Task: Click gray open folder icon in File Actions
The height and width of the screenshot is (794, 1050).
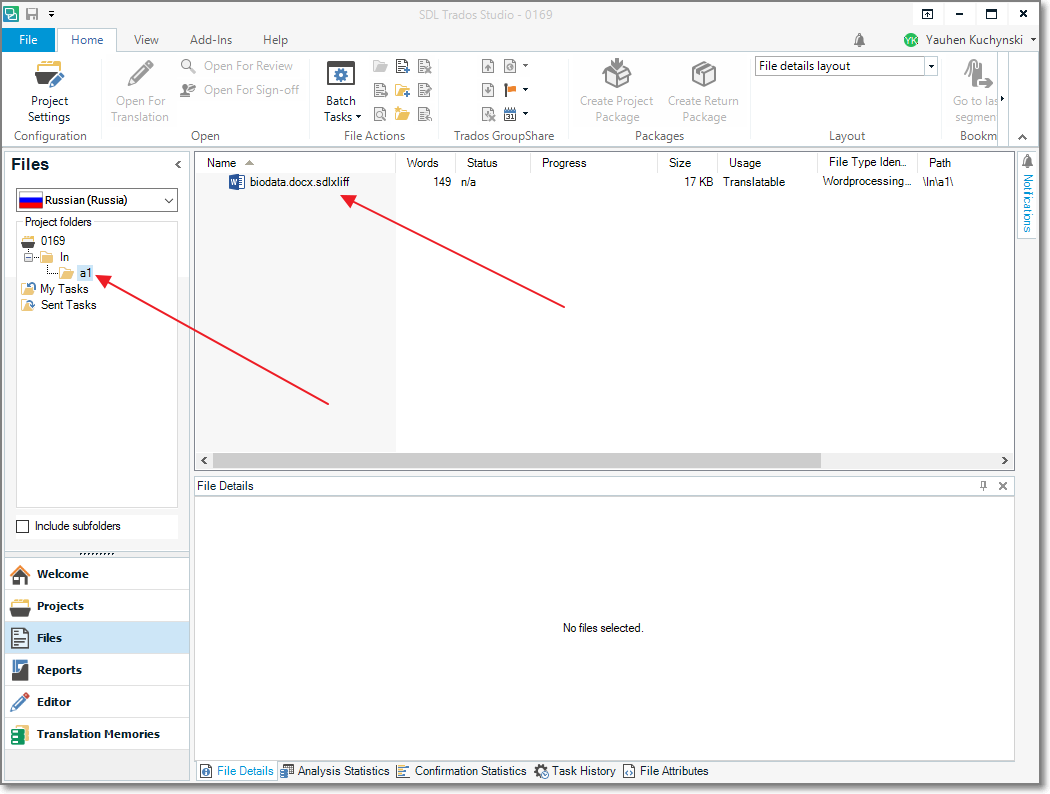Action: (x=380, y=66)
